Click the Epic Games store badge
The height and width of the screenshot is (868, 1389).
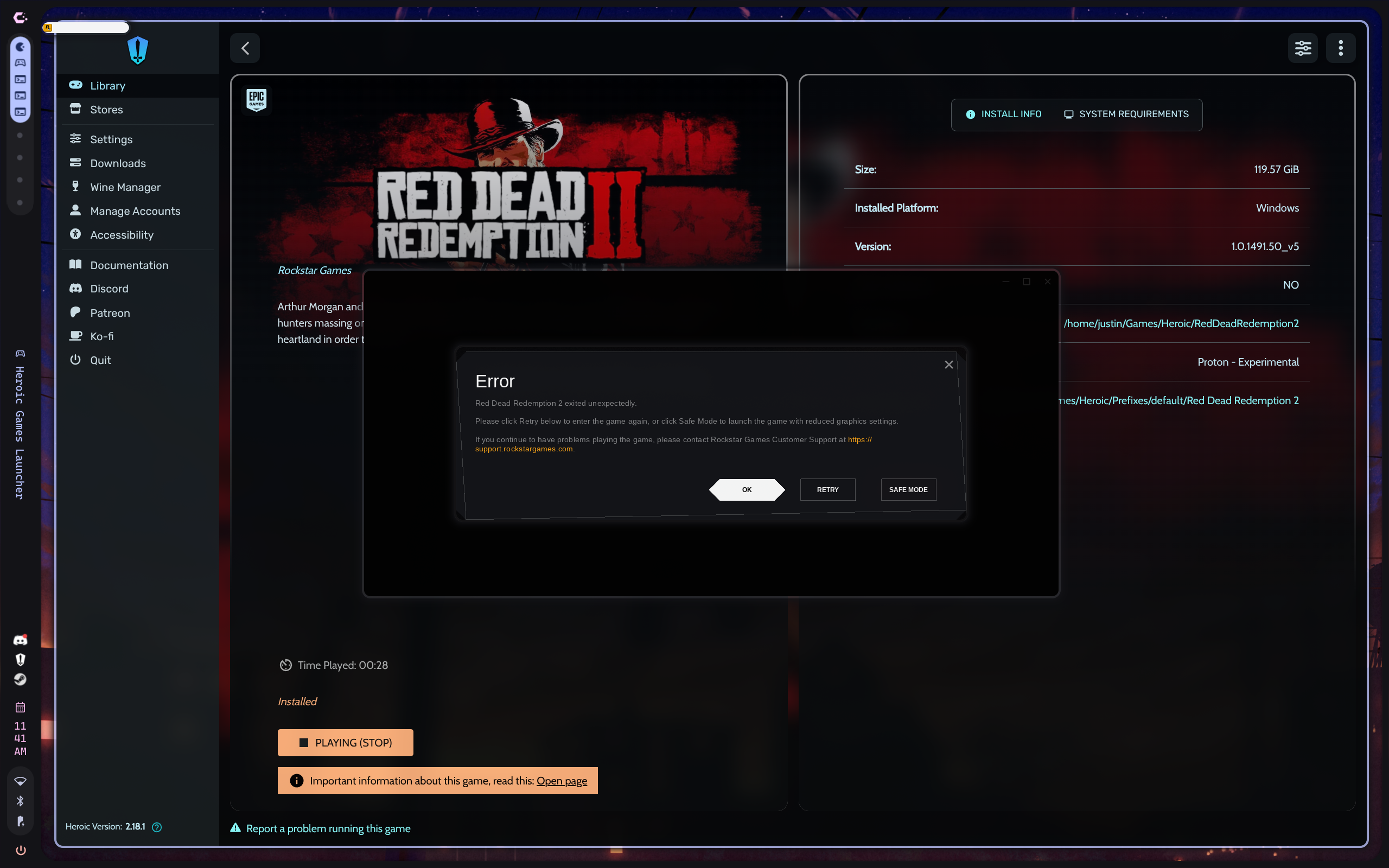coord(257,99)
